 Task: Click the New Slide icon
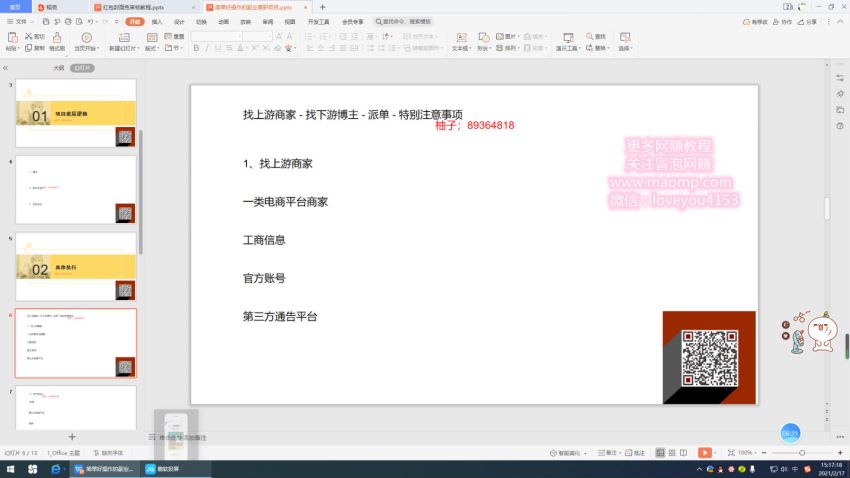[124, 37]
